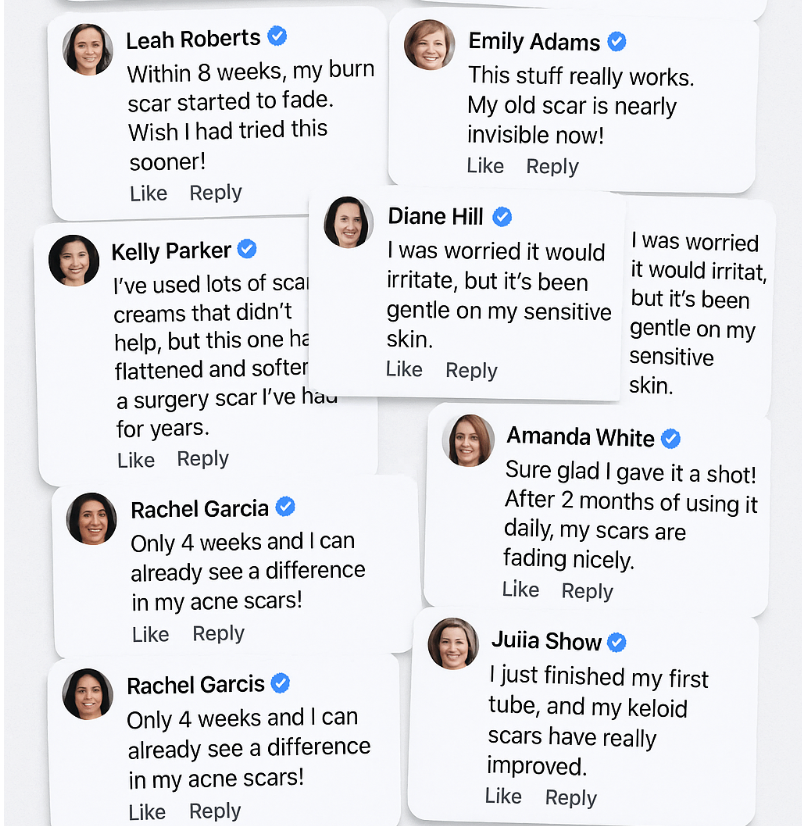Image resolution: width=802 pixels, height=826 pixels.
Task: Click the verified badge next to Rachel Garcis
Action: click(x=281, y=683)
